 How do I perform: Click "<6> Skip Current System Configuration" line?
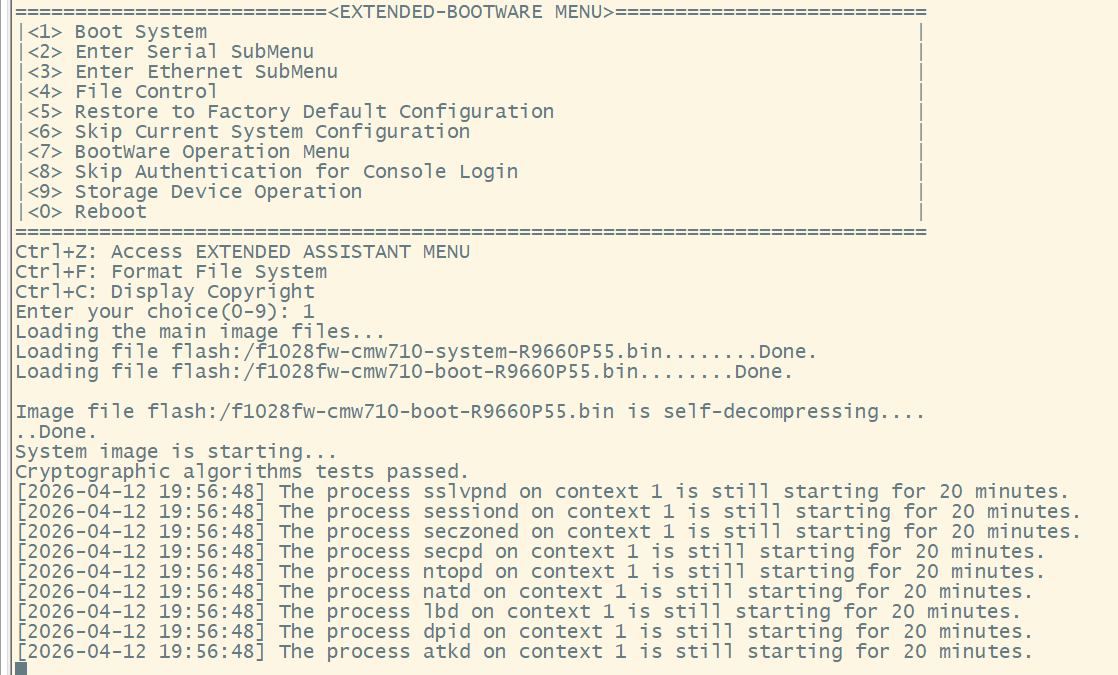coord(248,132)
